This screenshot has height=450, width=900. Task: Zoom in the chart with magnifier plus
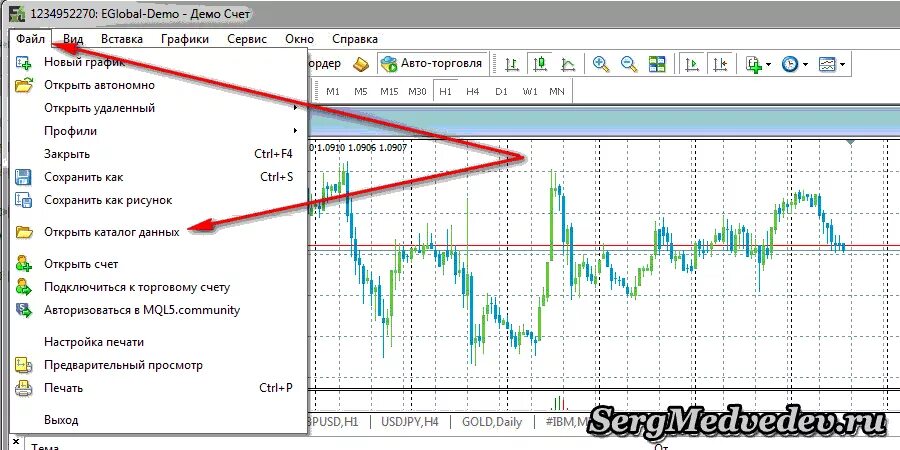[601, 64]
